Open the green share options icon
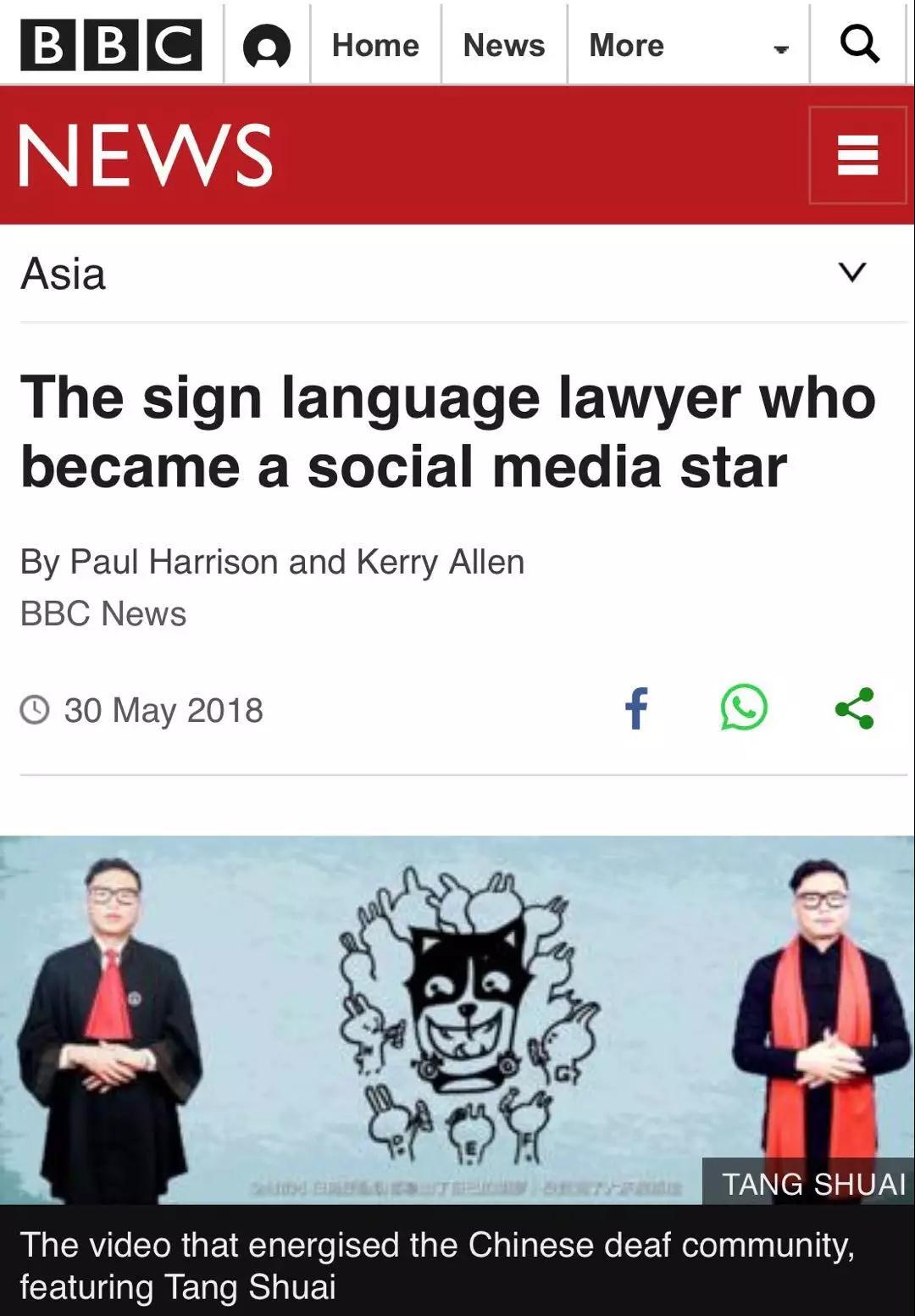The height and width of the screenshot is (1316, 915). tap(854, 708)
